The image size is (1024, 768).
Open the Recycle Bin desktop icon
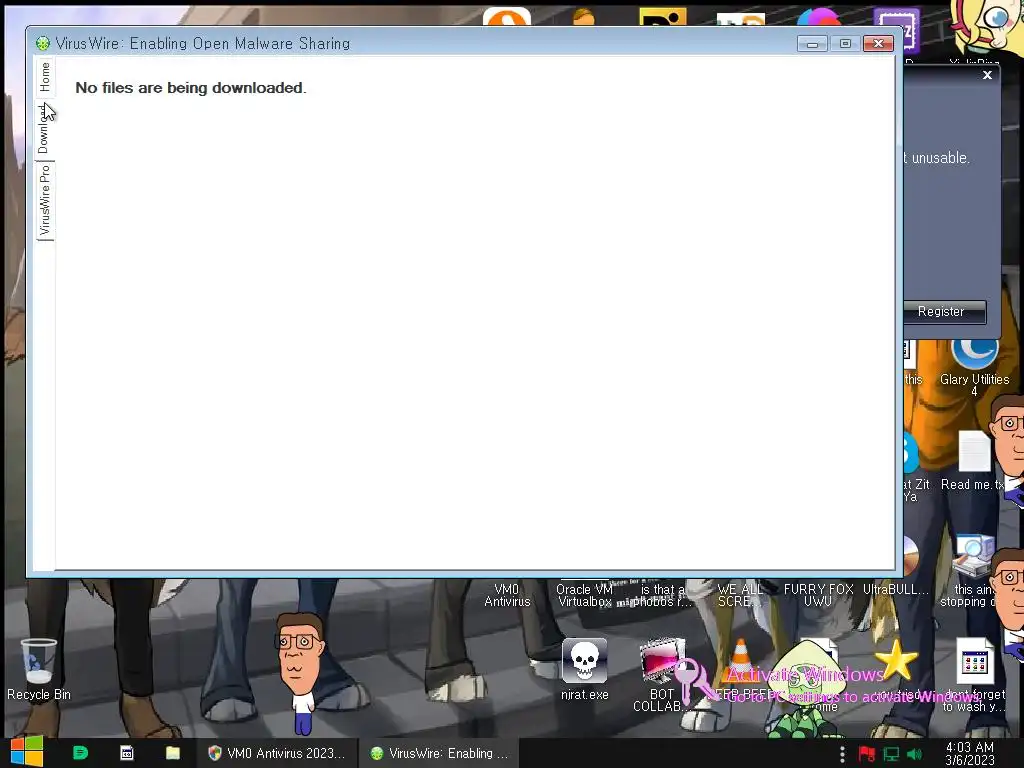39,669
